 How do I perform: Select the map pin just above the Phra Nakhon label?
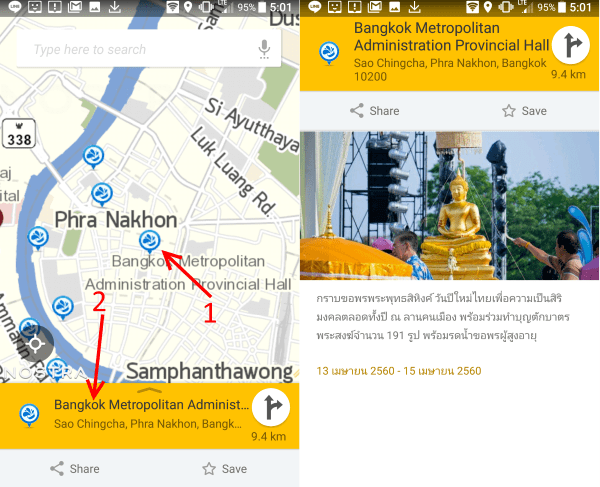pyautogui.click(x=102, y=193)
